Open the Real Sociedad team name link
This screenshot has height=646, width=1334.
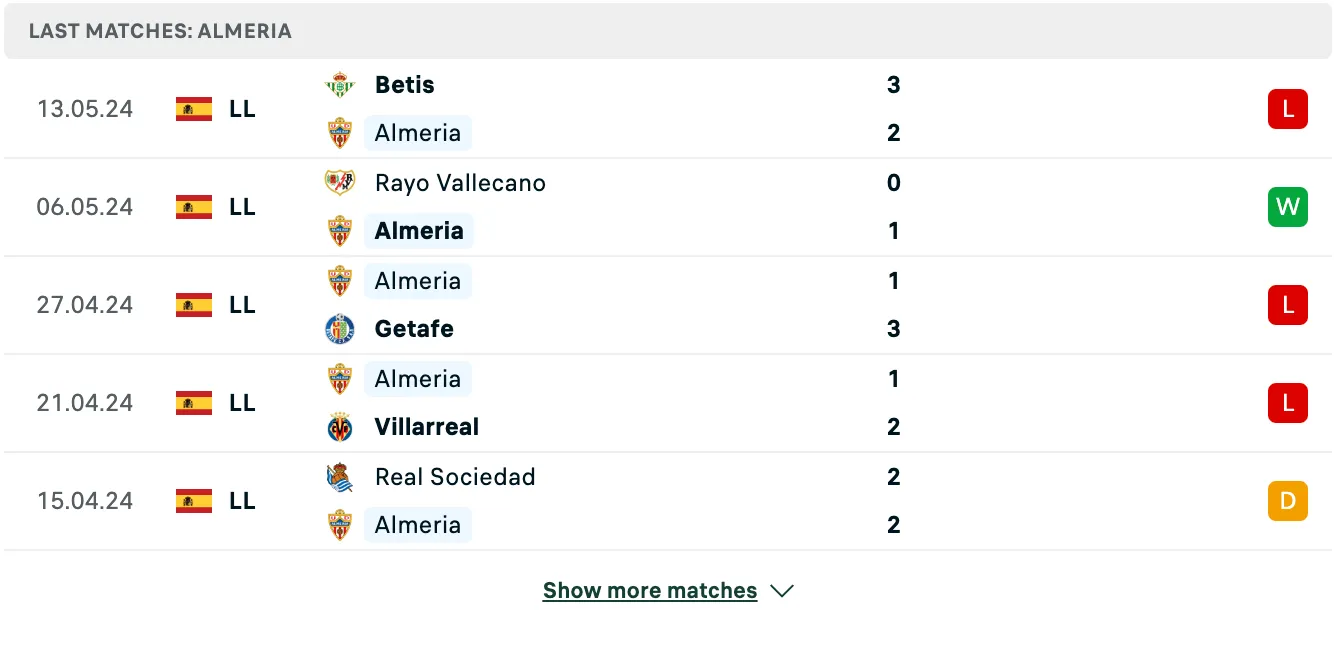(x=455, y=477)
